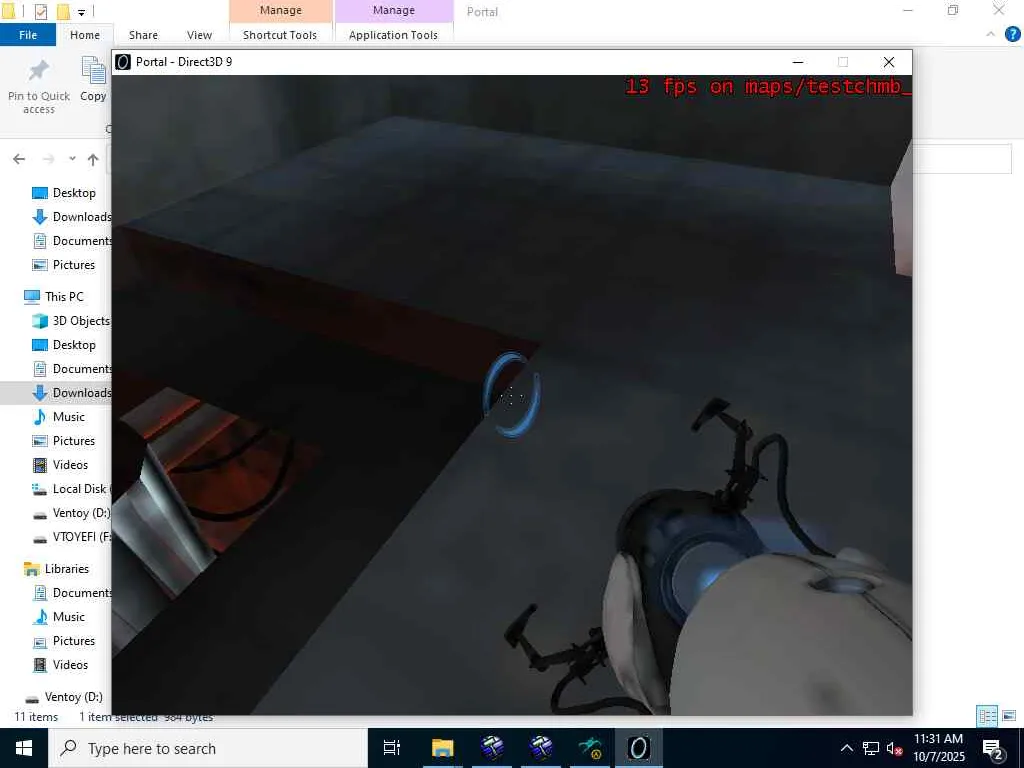Click the Properties checkmark icon in Explorer title bar
Screen dimensions: 1024x768
click(x=40, y=11)
